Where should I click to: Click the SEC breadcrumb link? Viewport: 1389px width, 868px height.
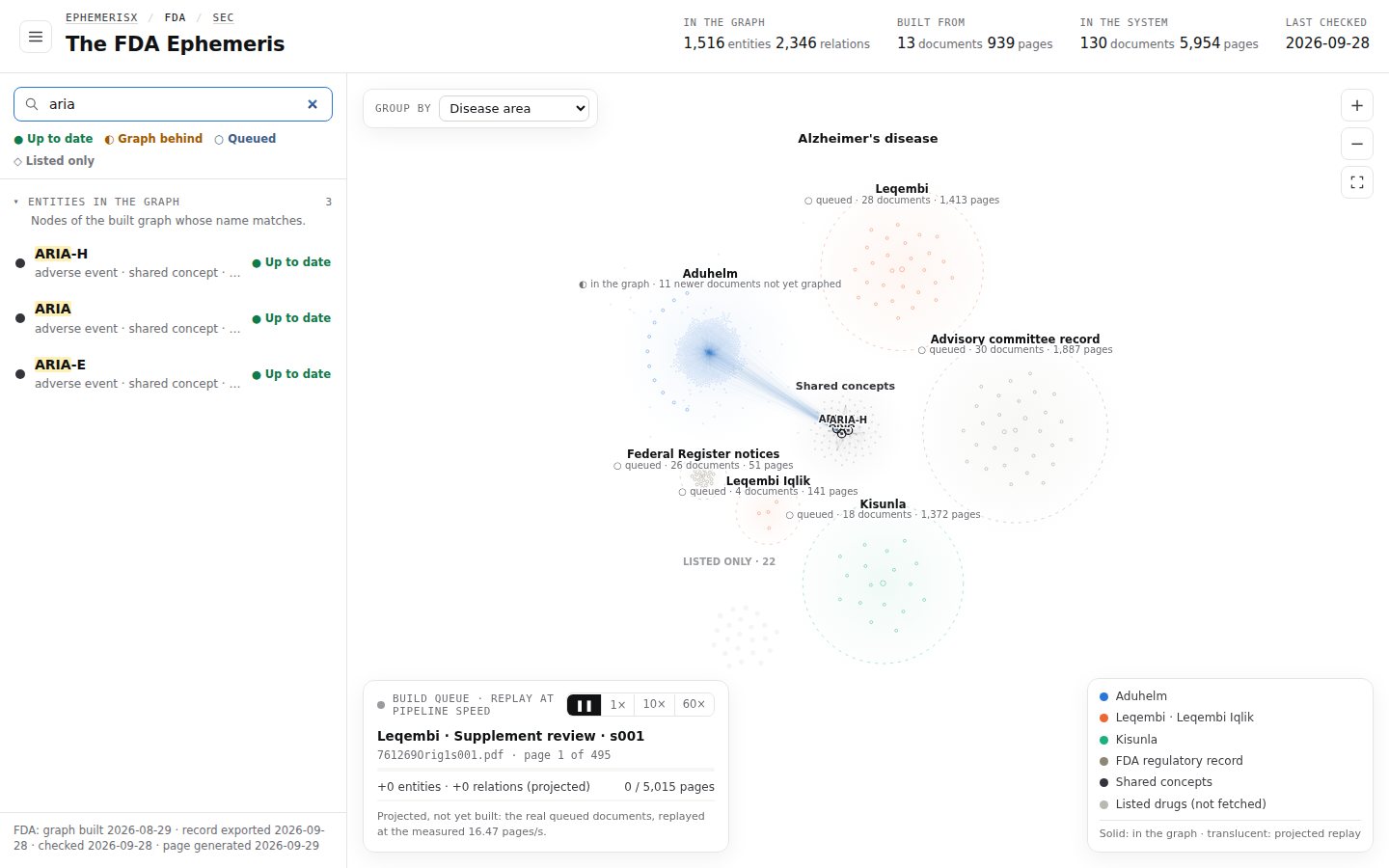click(223, 17)
